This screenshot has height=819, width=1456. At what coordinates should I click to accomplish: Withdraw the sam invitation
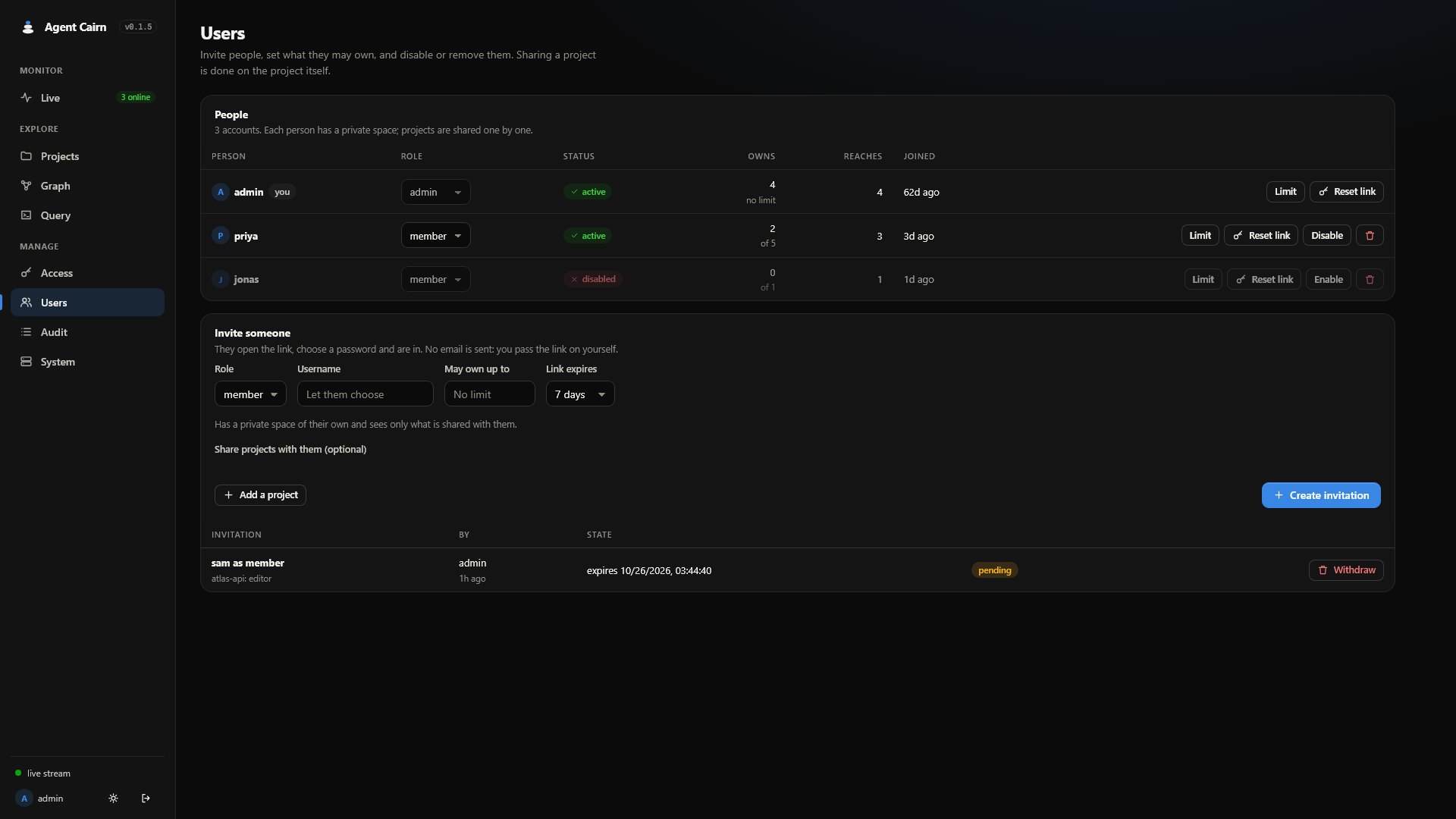[x=1346, y=570]
